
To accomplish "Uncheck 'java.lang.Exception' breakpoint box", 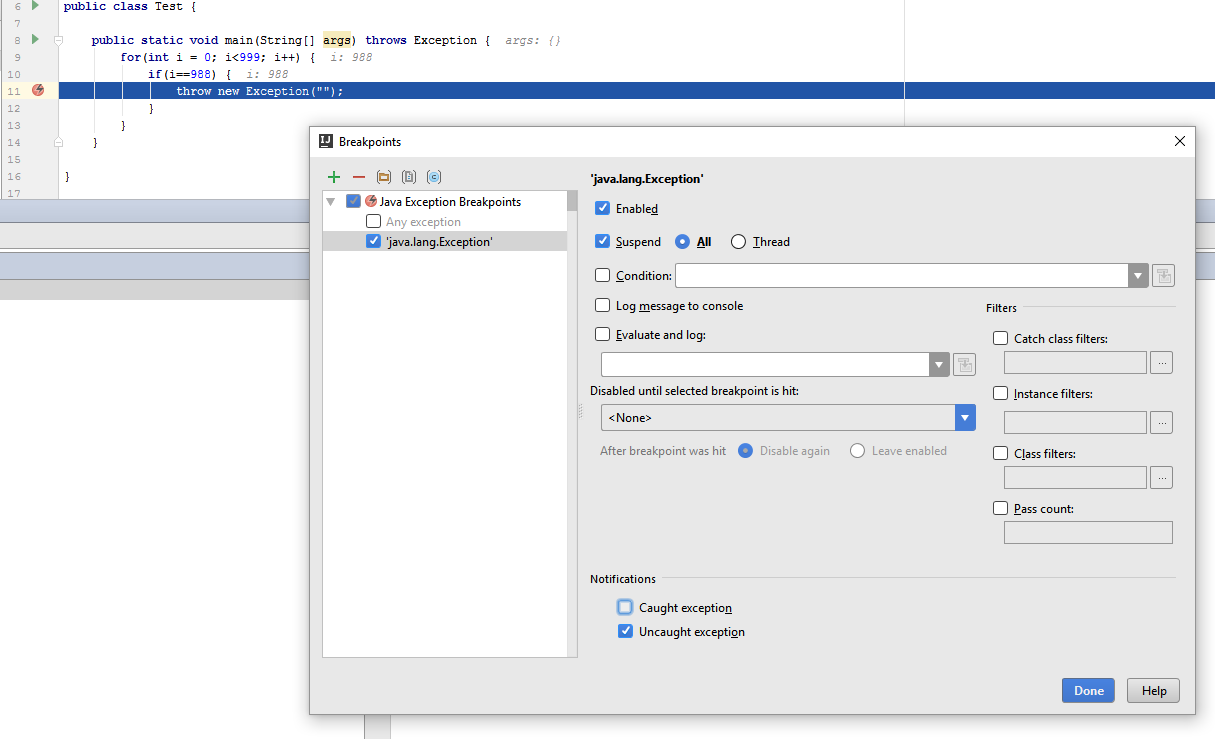I will click(373, 241).
